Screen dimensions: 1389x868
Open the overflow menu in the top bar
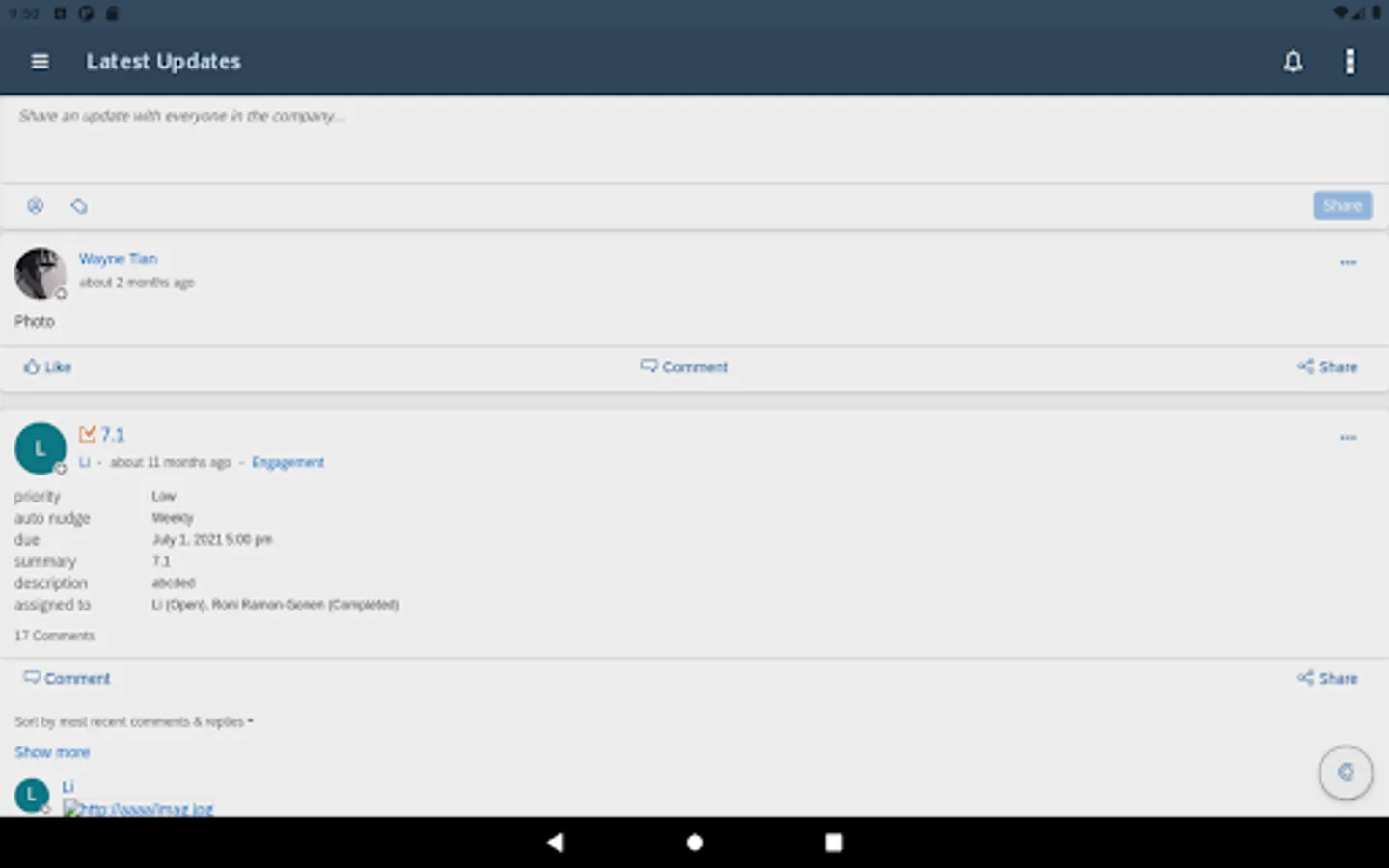coord(1349,61)
